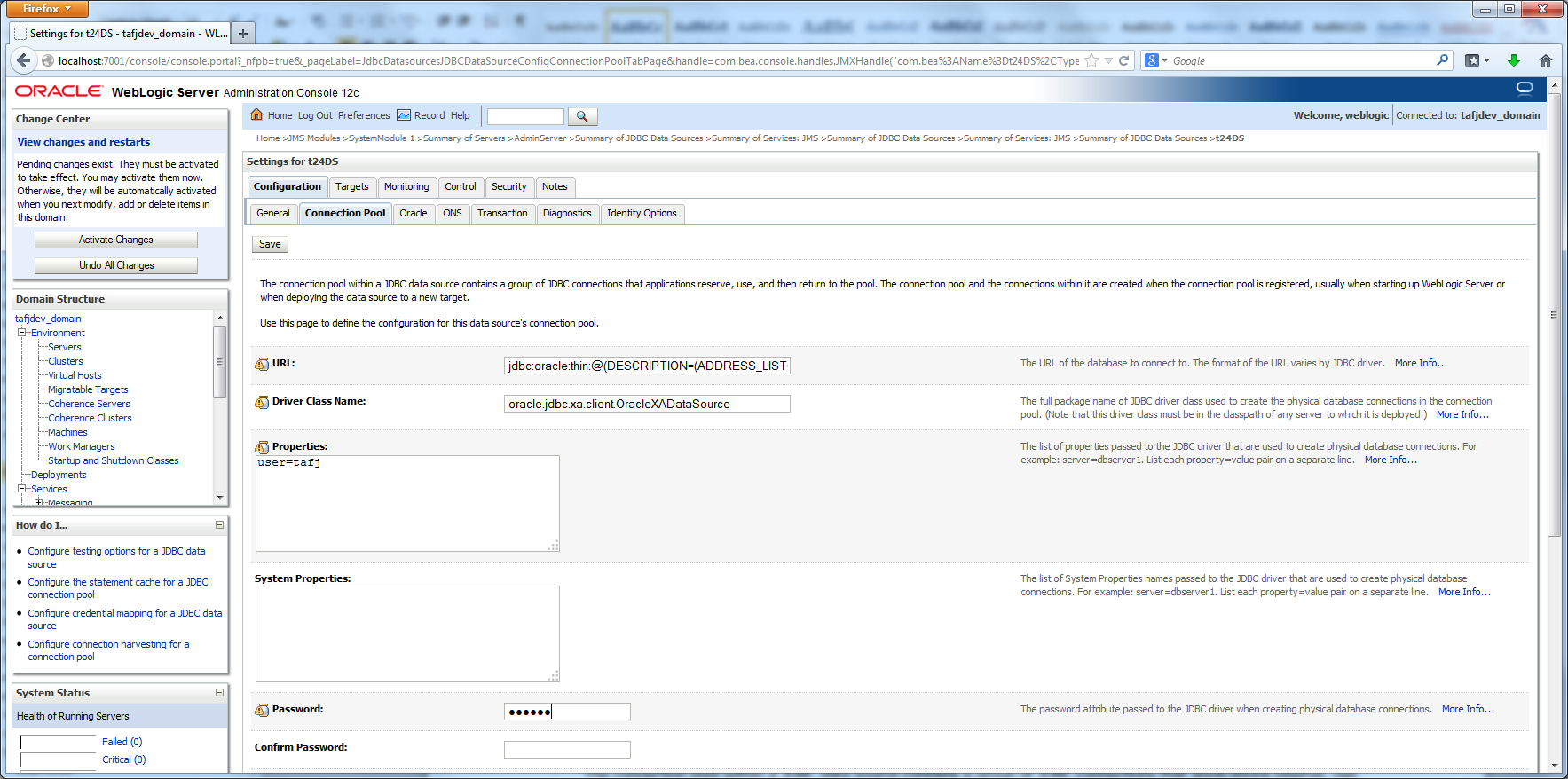Go back with browser Back arrow

[22, 60]
